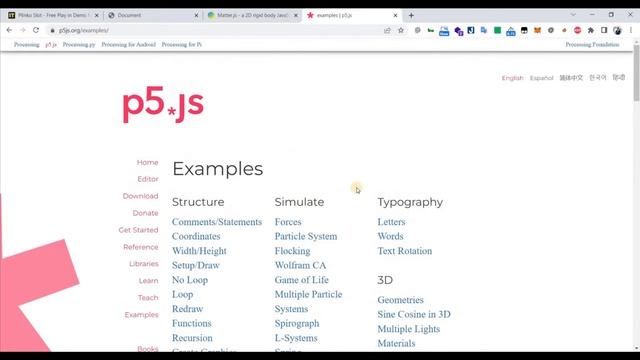Switch language to Español
640x360 pixels.
coord(542,78)
